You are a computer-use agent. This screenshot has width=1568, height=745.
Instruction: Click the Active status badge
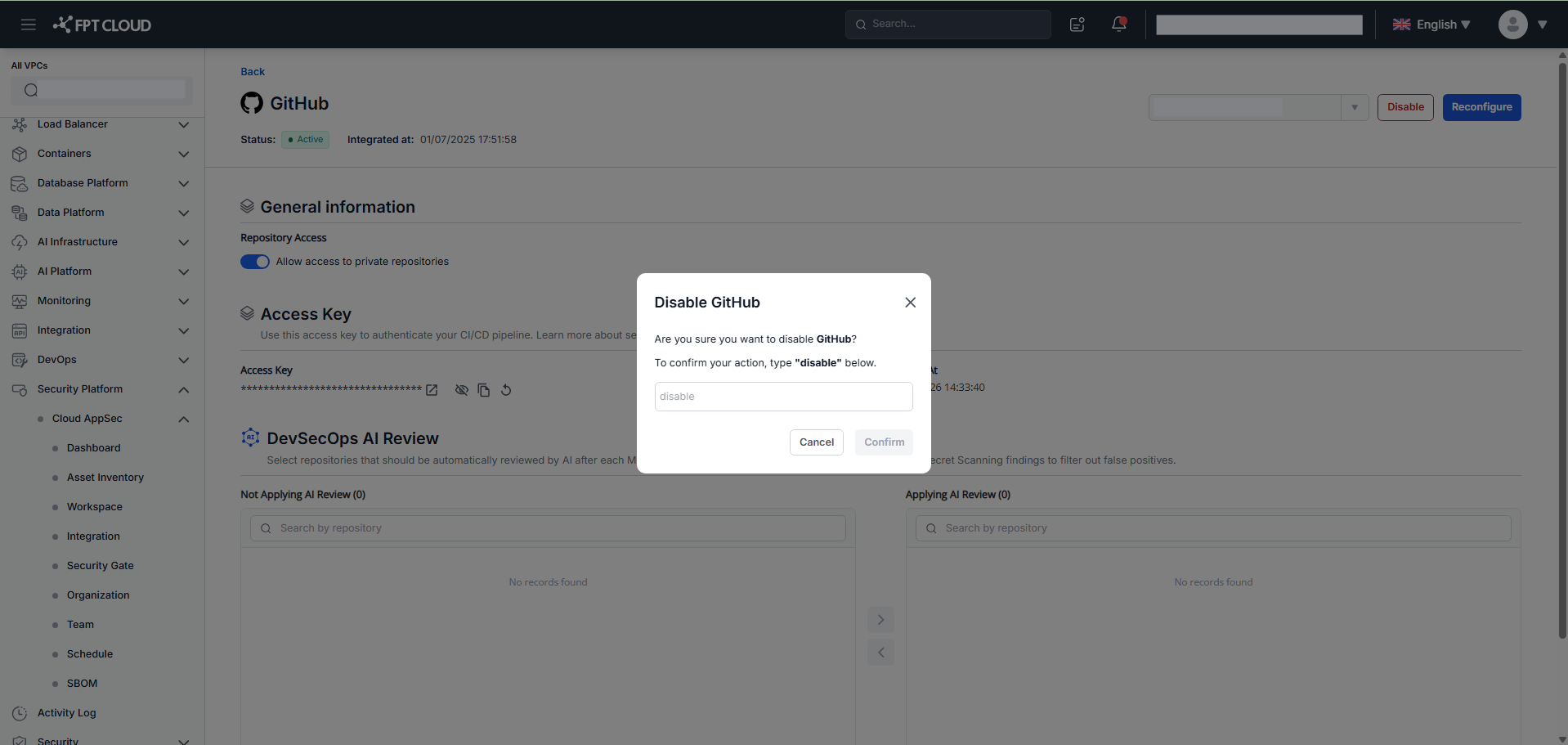coord(306,140)
